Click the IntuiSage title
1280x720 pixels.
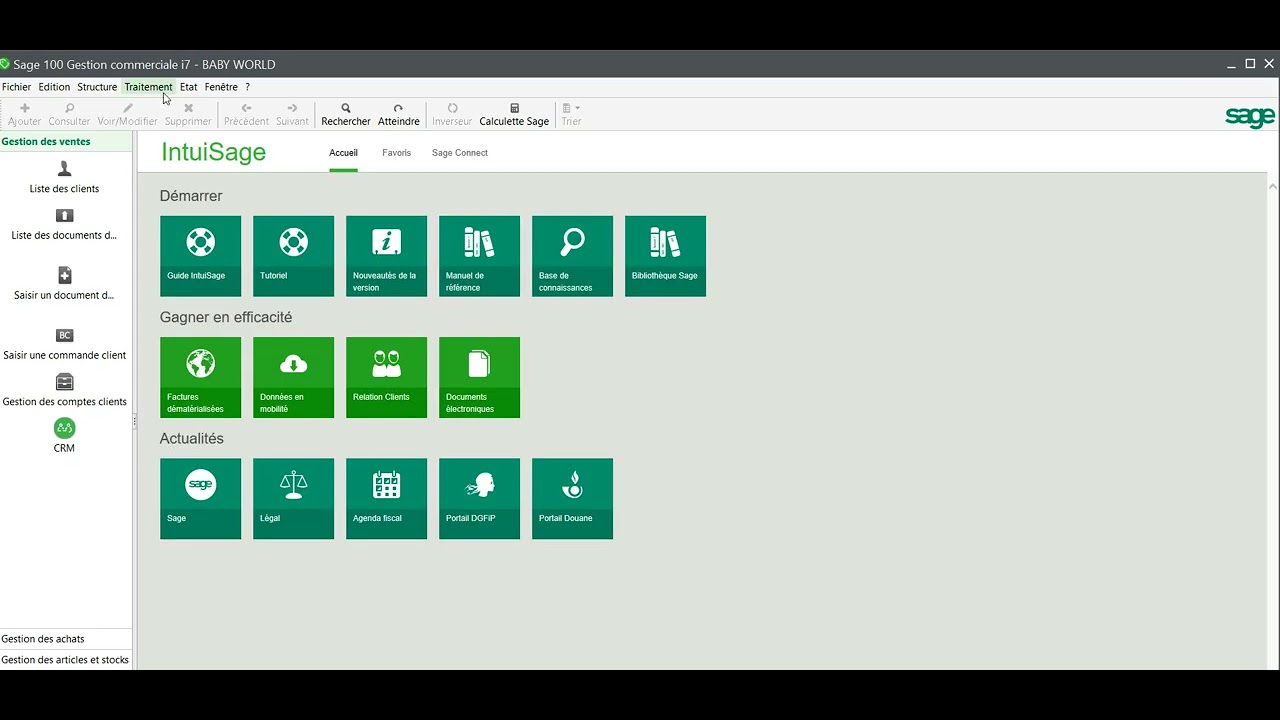click(213, 152)
